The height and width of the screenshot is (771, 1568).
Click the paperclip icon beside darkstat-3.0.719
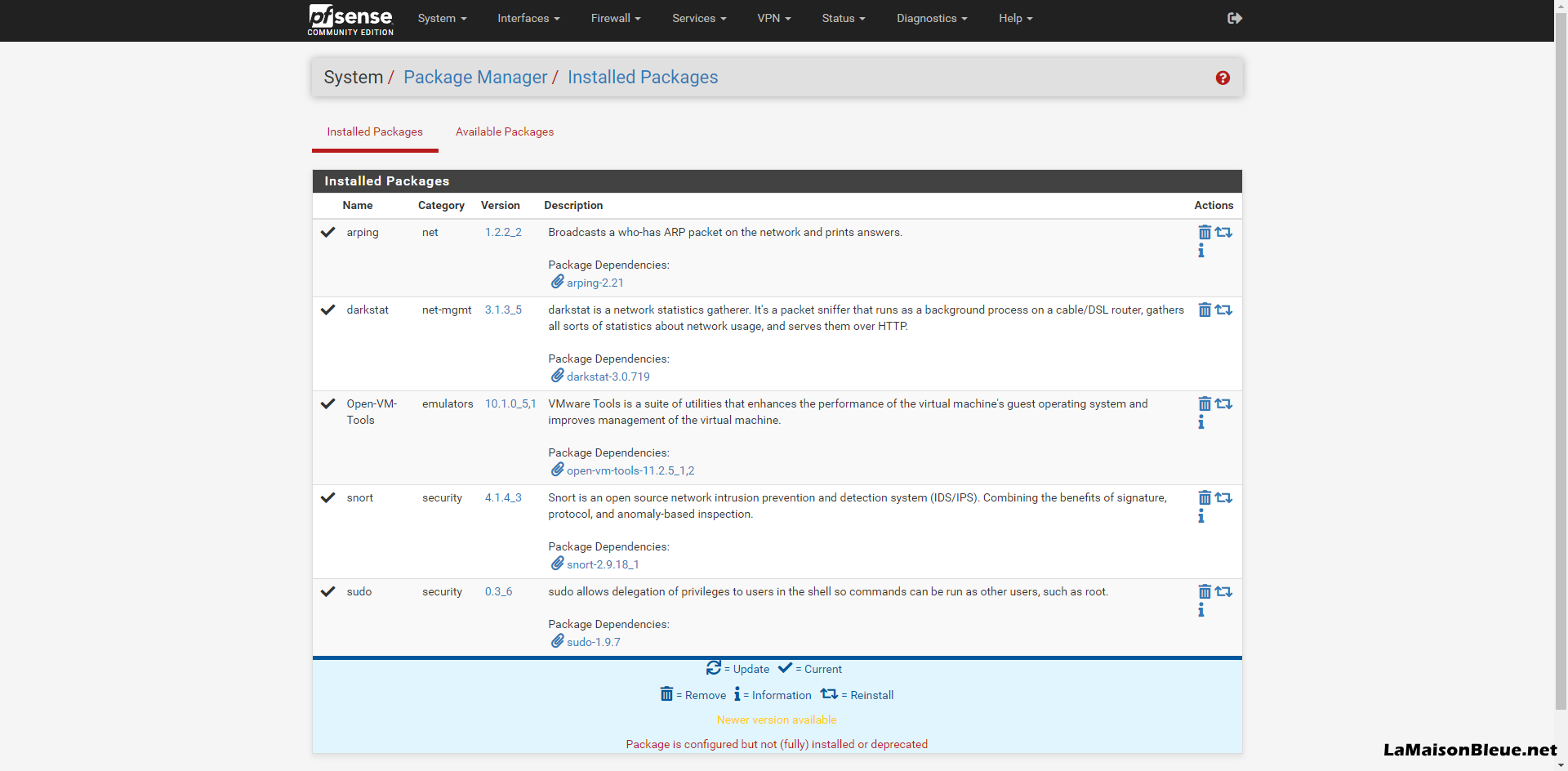click(x=557, y=376)
